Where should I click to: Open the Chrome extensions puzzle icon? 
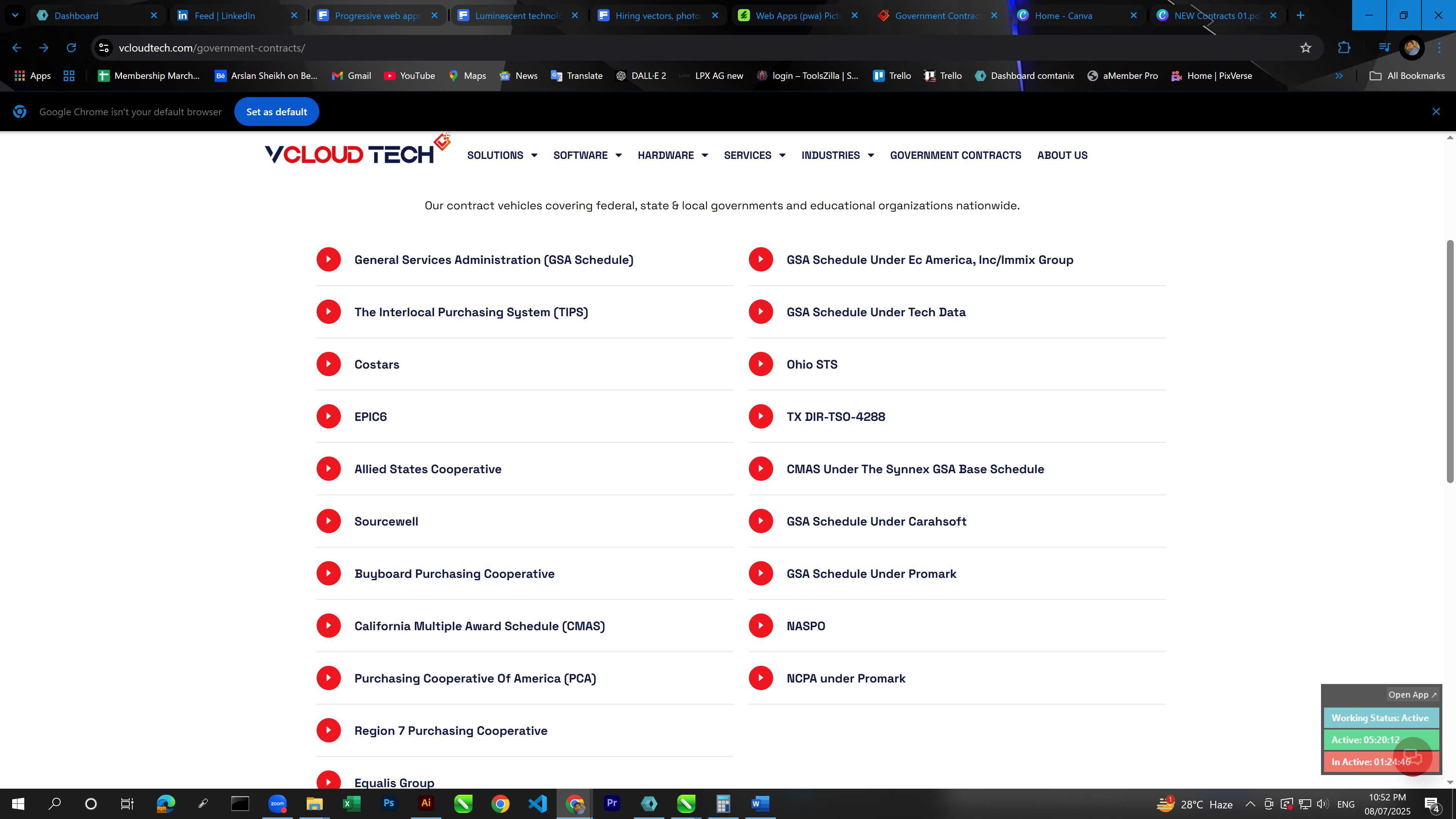coord(1344,48)
